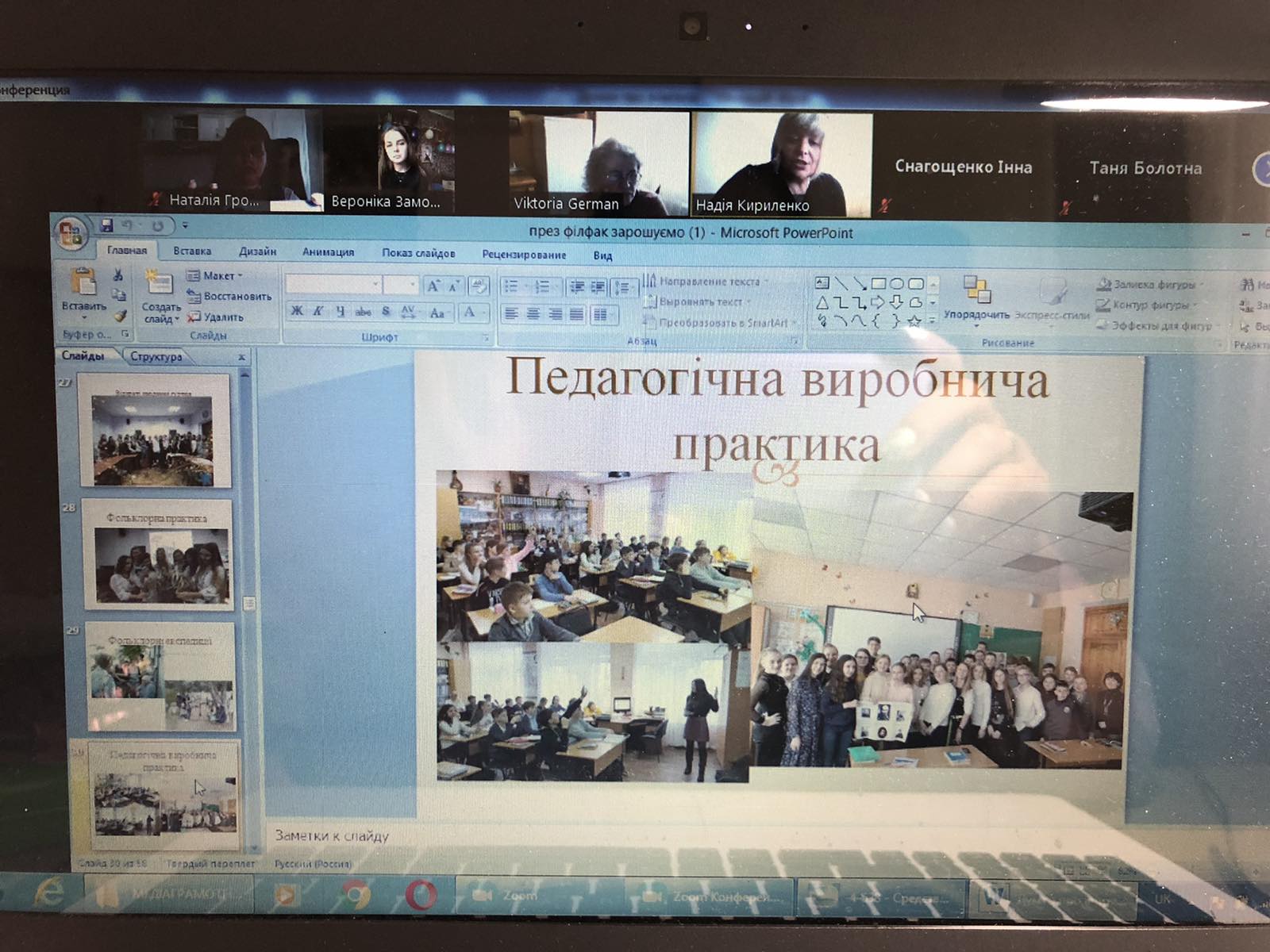
Task: Center text alignment toggle
Action: coord(533,315)
